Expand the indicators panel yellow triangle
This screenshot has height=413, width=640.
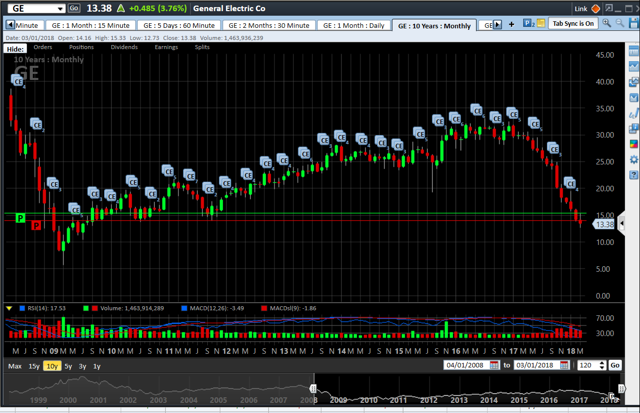tap(9, 309)
